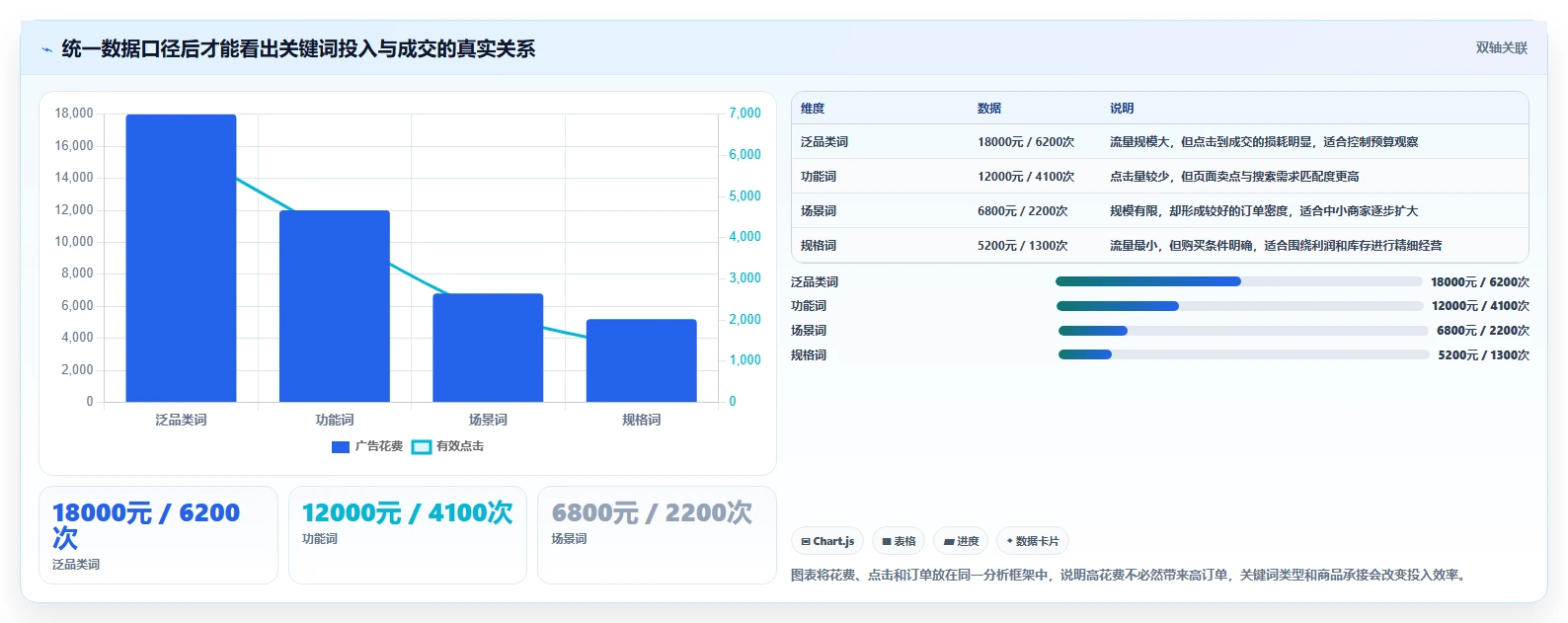Click the chart icon beside the page title

click(x=46, y=49)
